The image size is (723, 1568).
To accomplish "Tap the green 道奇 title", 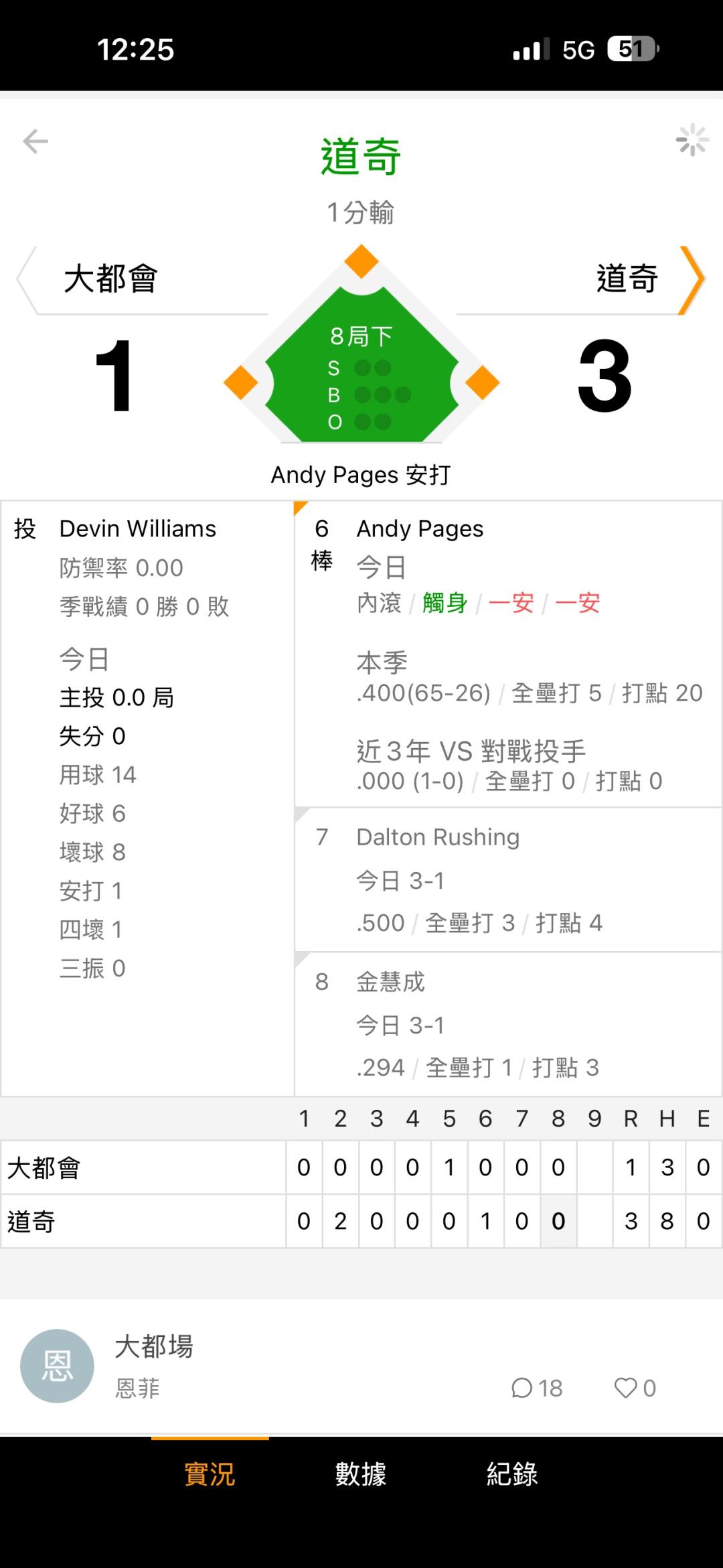I will (x=361, y=157).
